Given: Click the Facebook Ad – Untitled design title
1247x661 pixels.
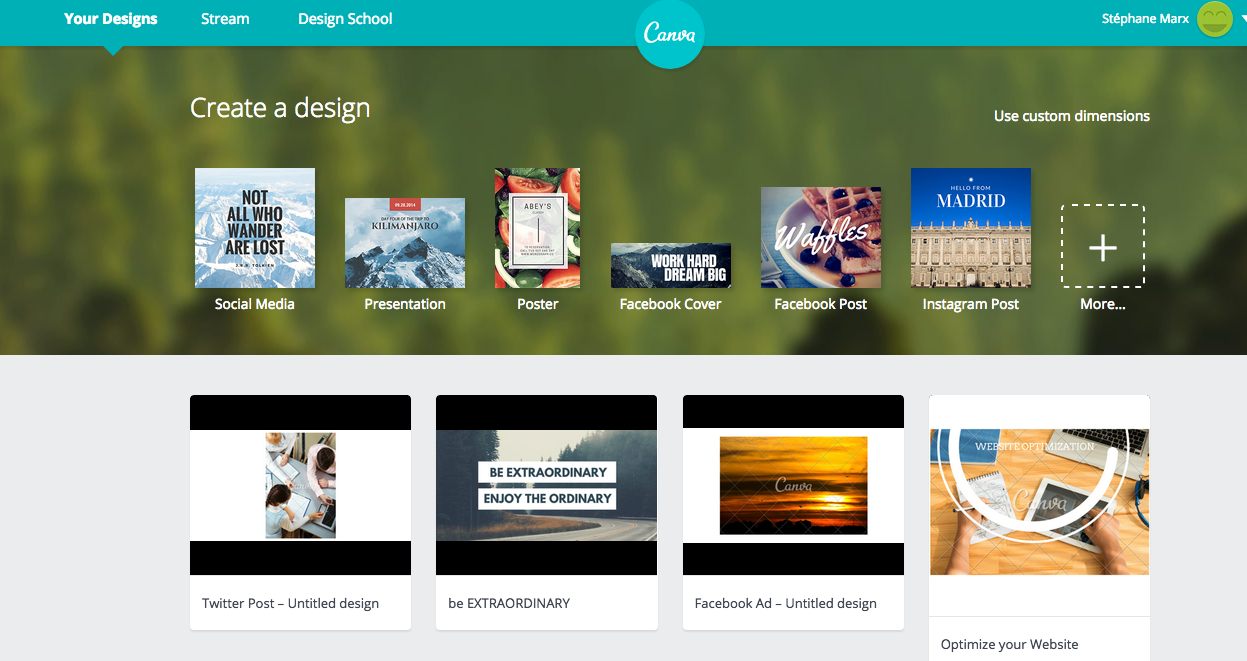Looking at the screenshot, I should [x=785, y=603].
